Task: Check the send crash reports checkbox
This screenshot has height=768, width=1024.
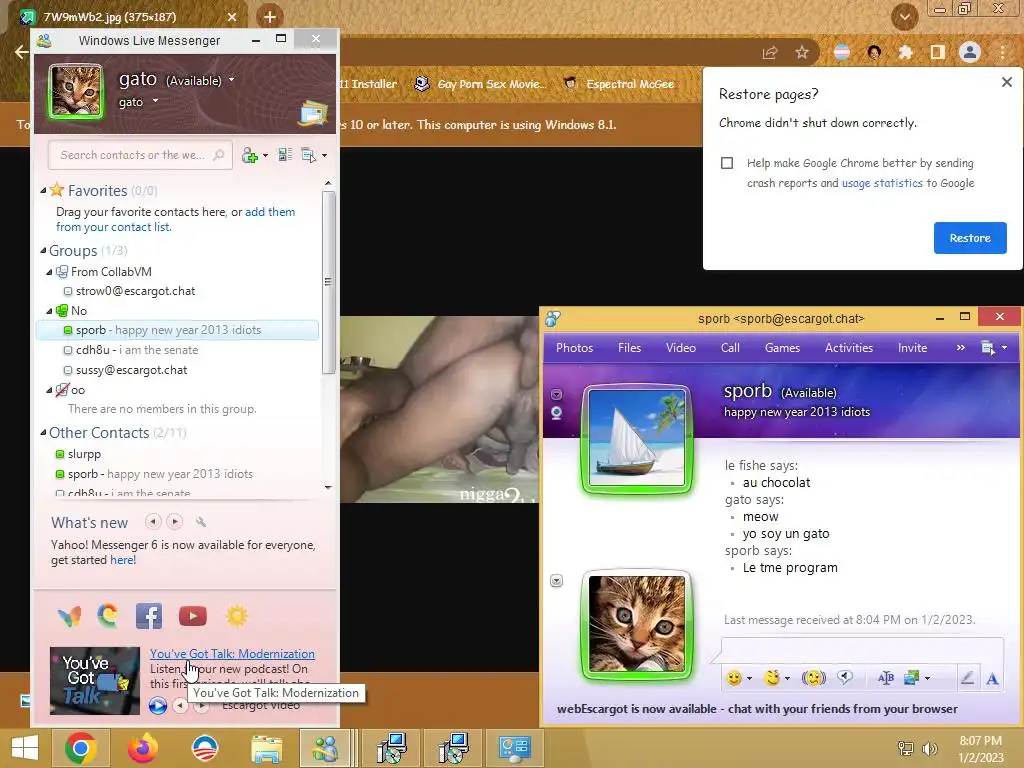Action: coord(727,163)
